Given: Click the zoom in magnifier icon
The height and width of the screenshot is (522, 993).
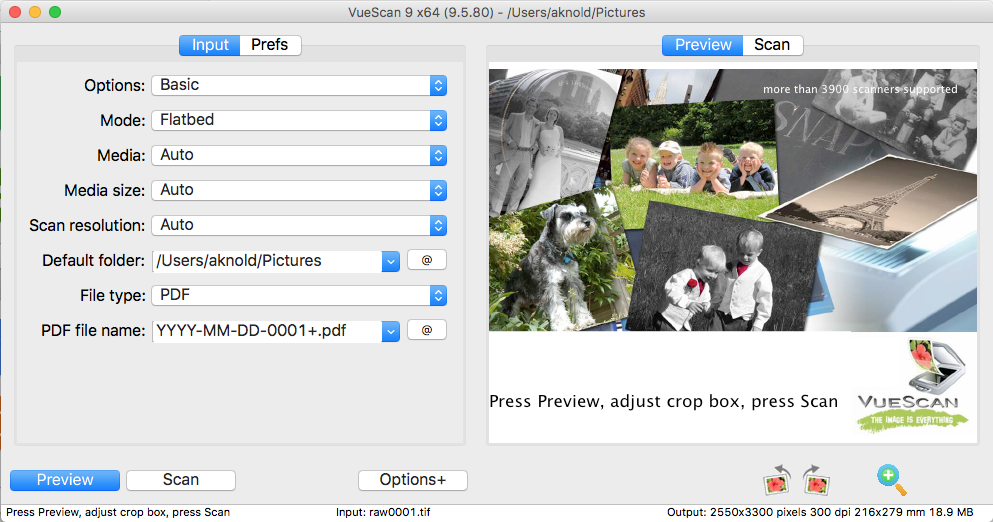Looking at the screenshot, I should 890,480.
